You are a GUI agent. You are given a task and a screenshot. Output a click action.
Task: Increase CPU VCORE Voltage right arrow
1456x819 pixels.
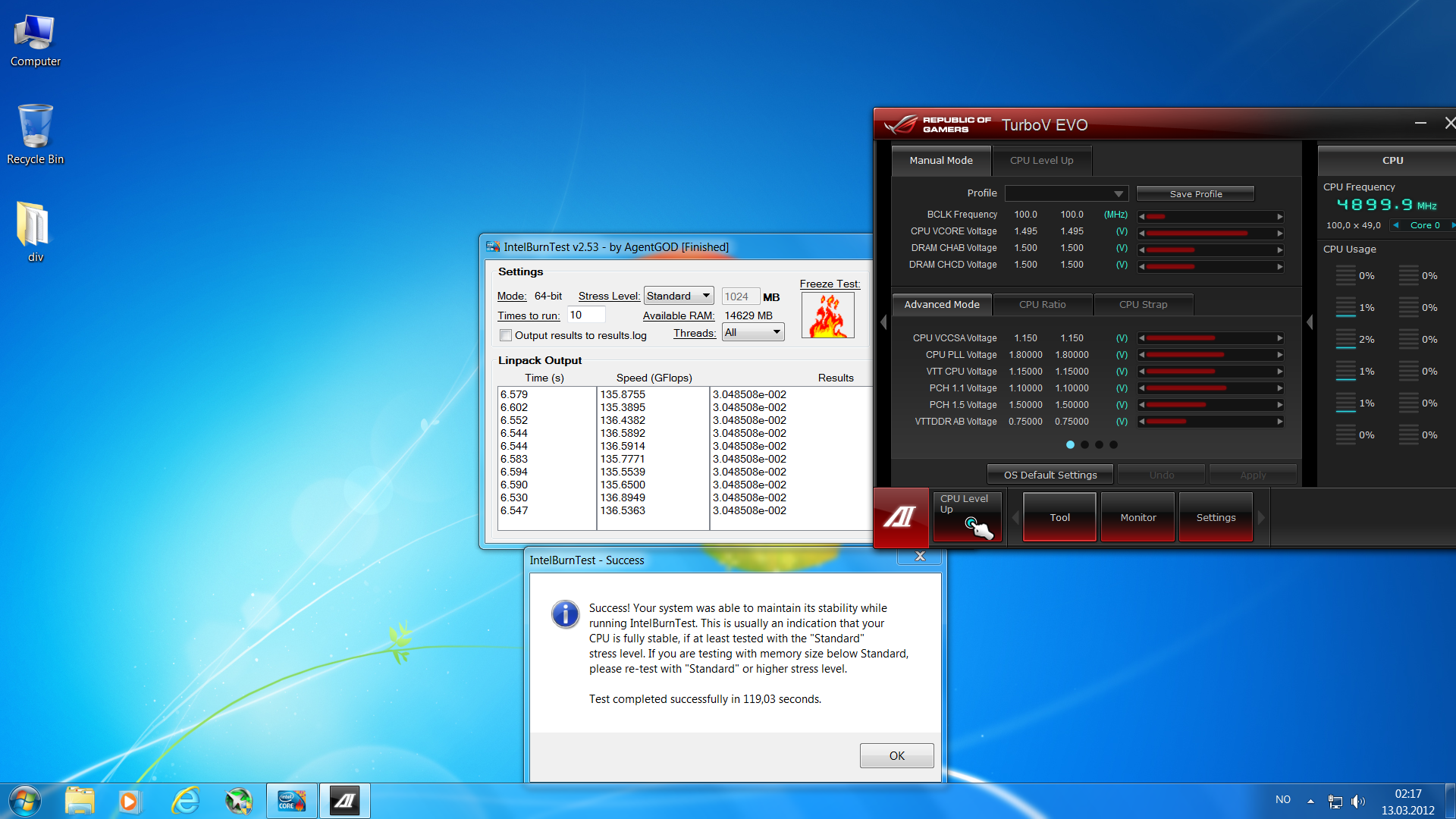1280,233
